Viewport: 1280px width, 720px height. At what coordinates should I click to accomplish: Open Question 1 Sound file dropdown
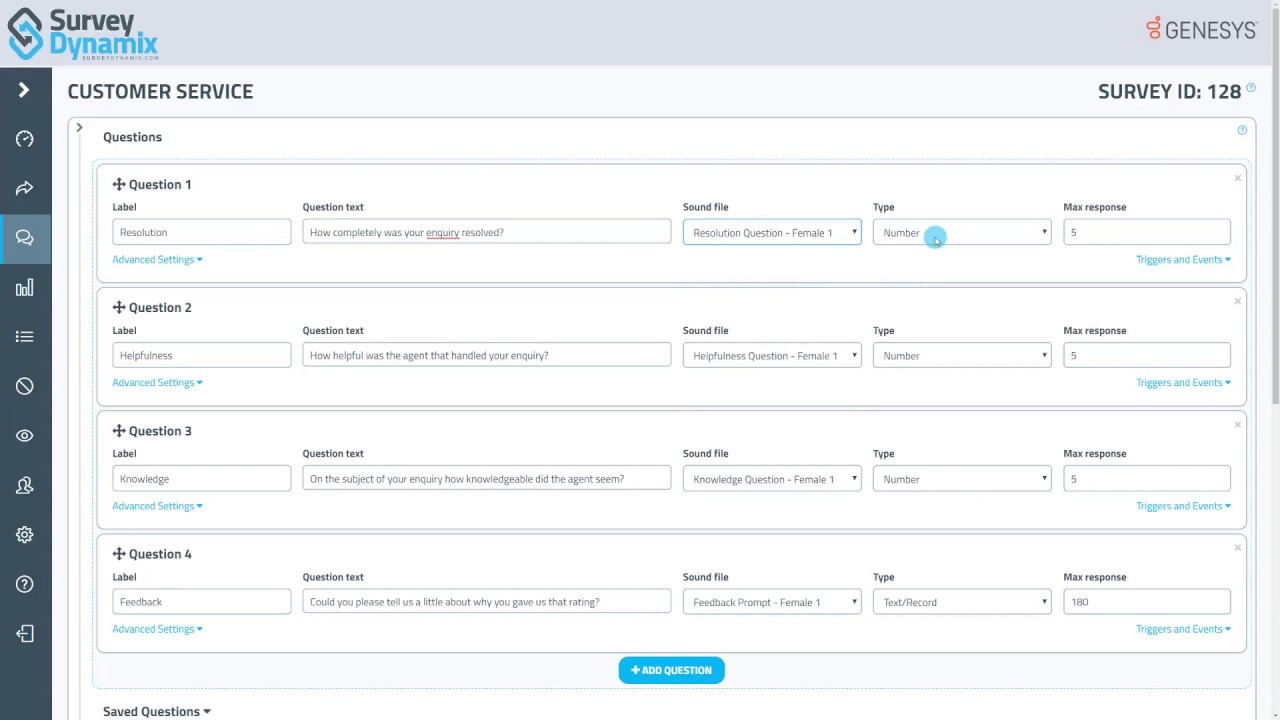[772, 232]
